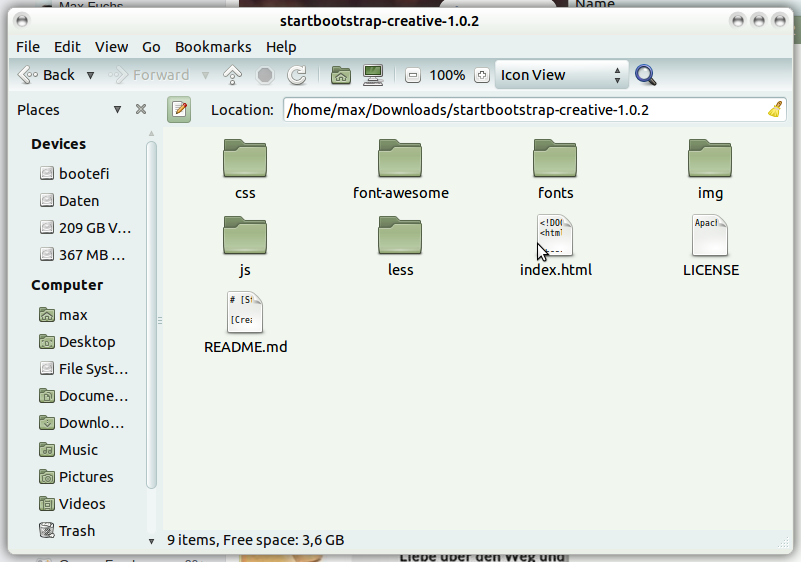
Task: Select the fonts folder
Action: click(555, 170)
